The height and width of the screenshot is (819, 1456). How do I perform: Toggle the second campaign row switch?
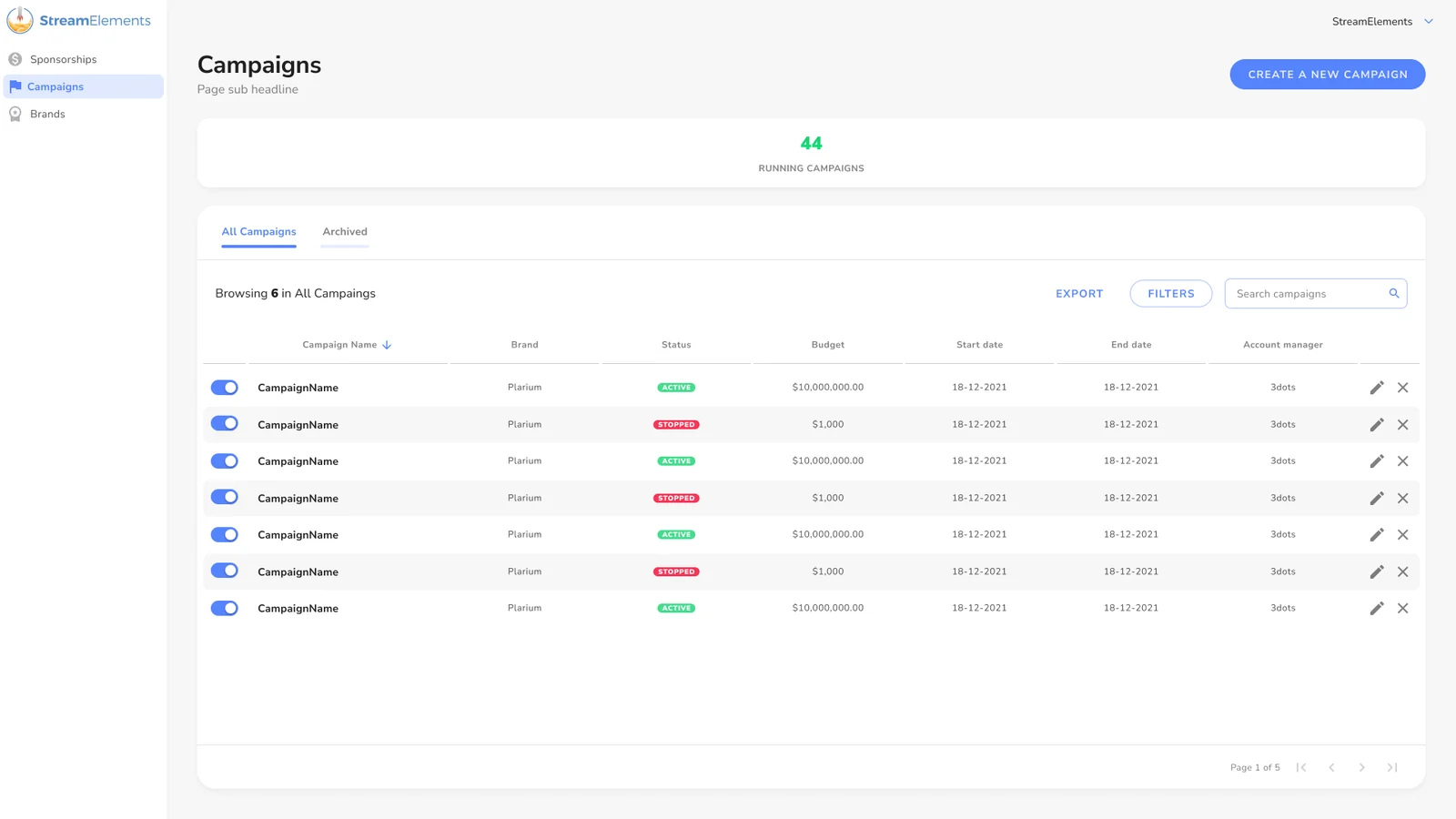[x=225, y=424]
